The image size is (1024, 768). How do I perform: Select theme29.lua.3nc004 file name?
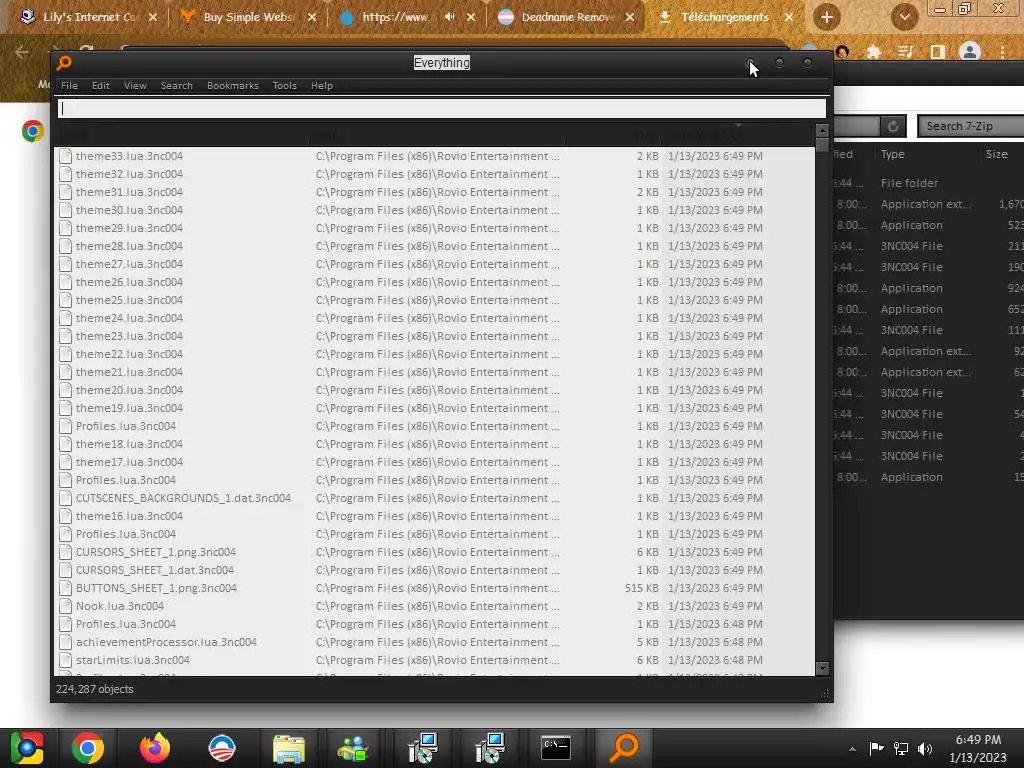click(129, 228)
